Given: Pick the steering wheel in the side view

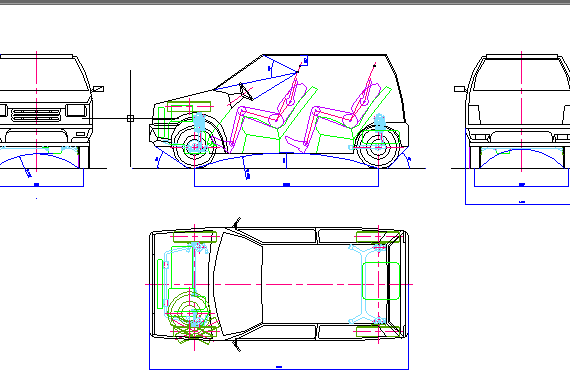Looking at the screenshot, I should point(245,92).
